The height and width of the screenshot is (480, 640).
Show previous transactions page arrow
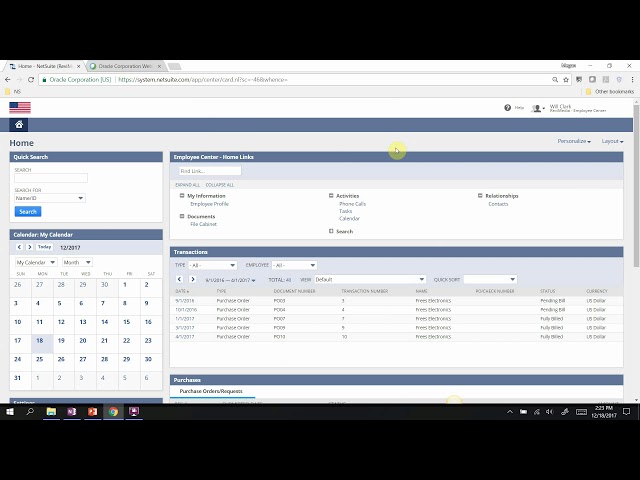(179, 279)
